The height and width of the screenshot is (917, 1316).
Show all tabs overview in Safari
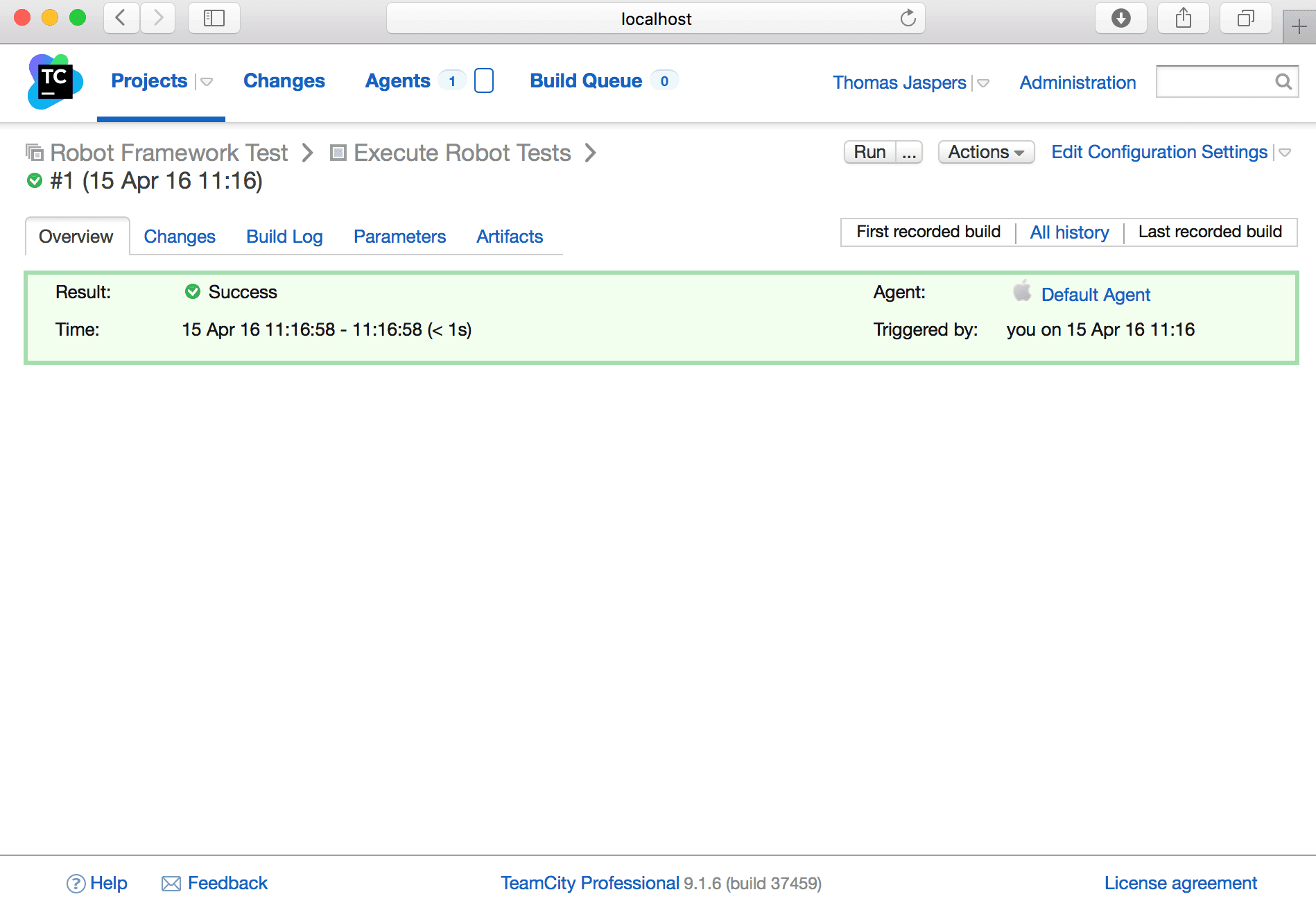[1245, 19]
